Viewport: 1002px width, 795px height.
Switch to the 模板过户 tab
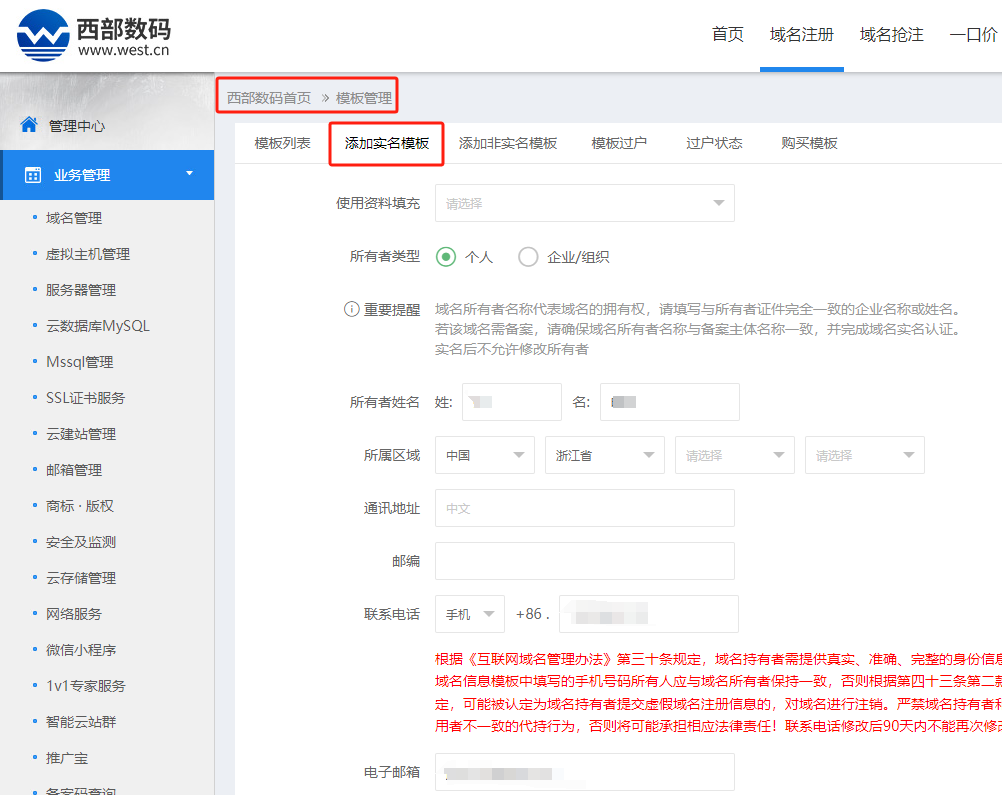pyautogui.click(x=619, y=143)
